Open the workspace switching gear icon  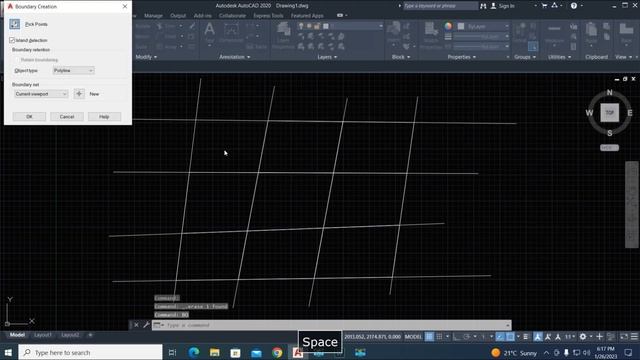click(x=583, y=337)
